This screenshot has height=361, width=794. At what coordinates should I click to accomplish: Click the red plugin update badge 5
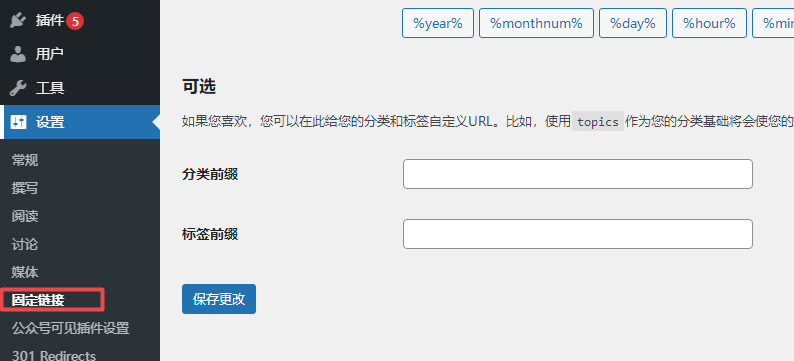(75, 21)
